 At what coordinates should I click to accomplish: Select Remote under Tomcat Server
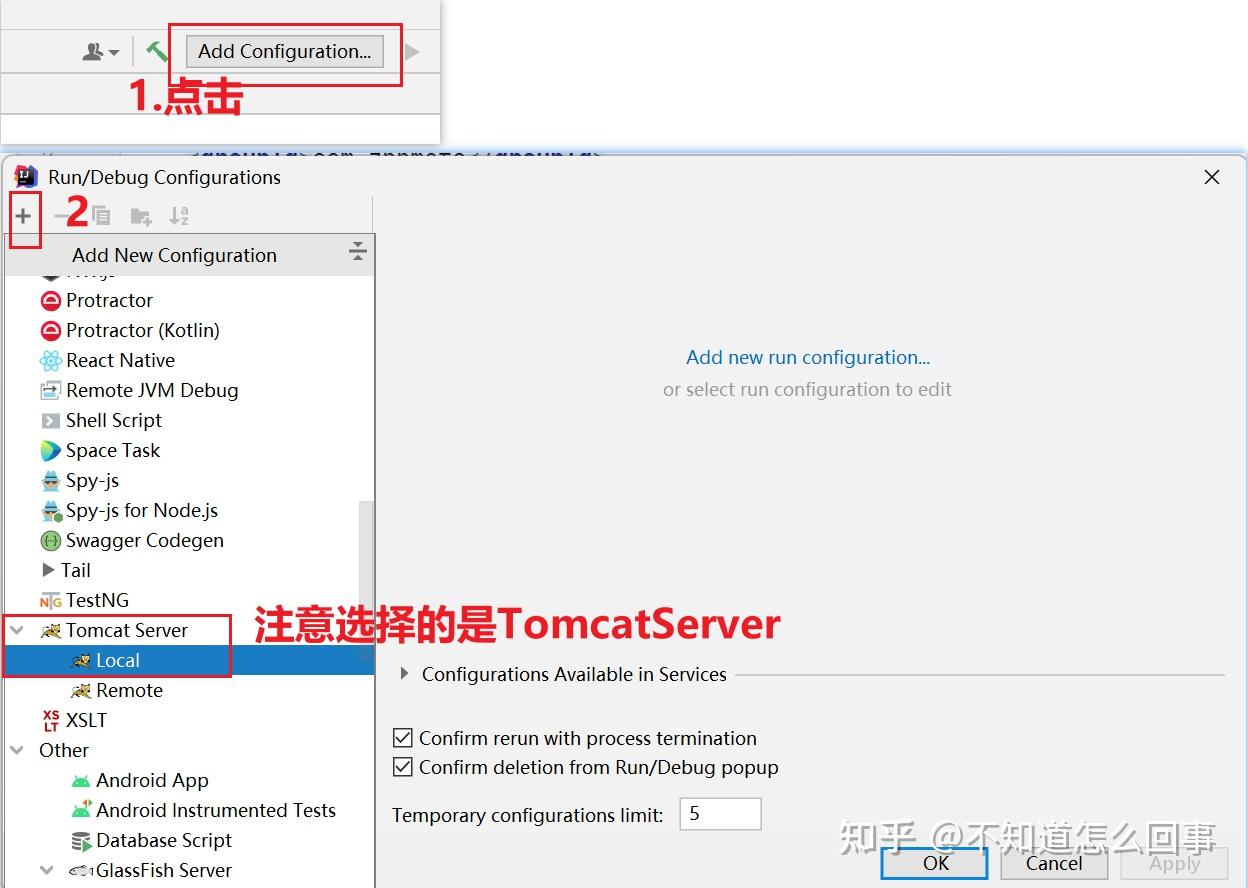coord(129,690)
